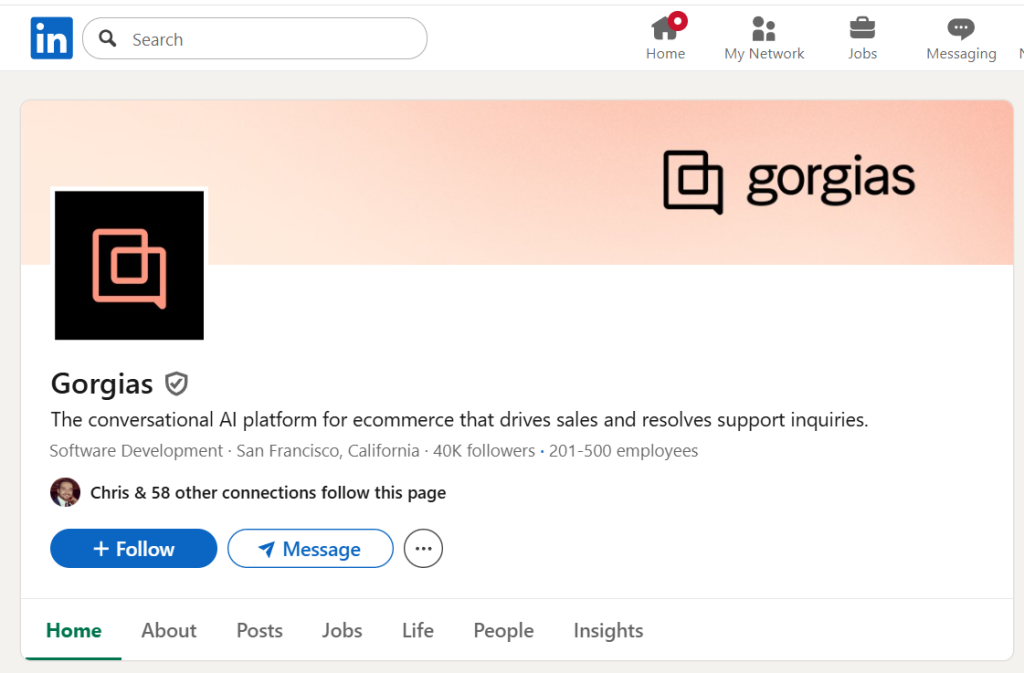Open the Jobs briefcase icon
The image size is (1024, 673).
point(861,30)
